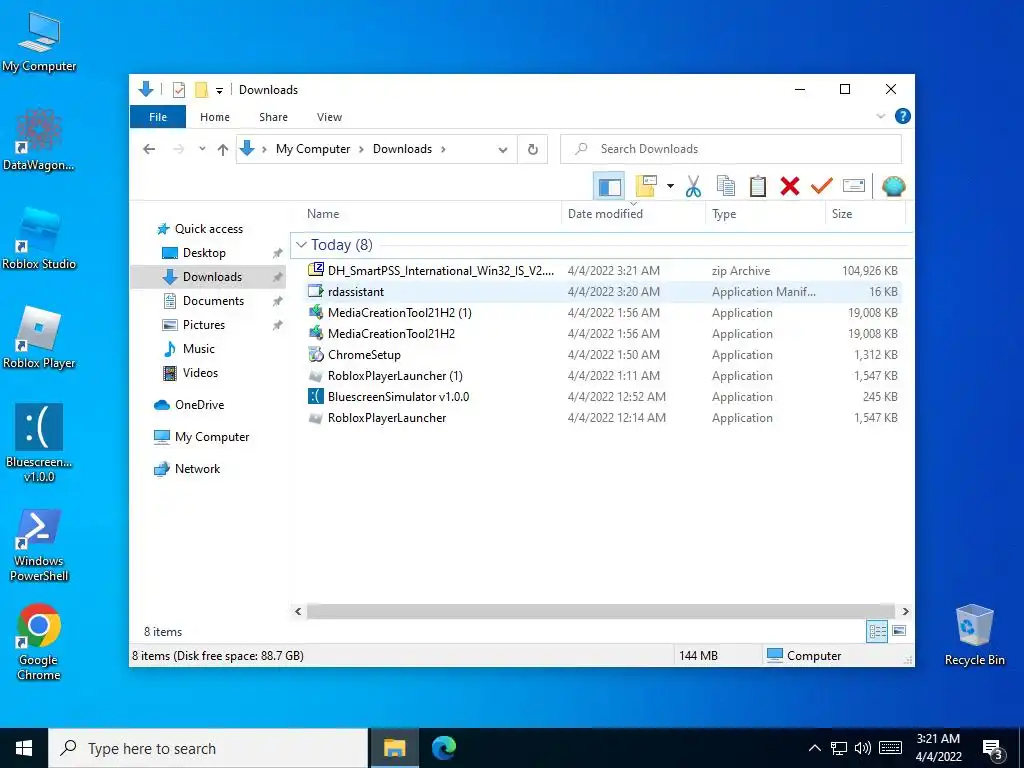
Task: Click the Up one level arrow
Action: [223, 150]
